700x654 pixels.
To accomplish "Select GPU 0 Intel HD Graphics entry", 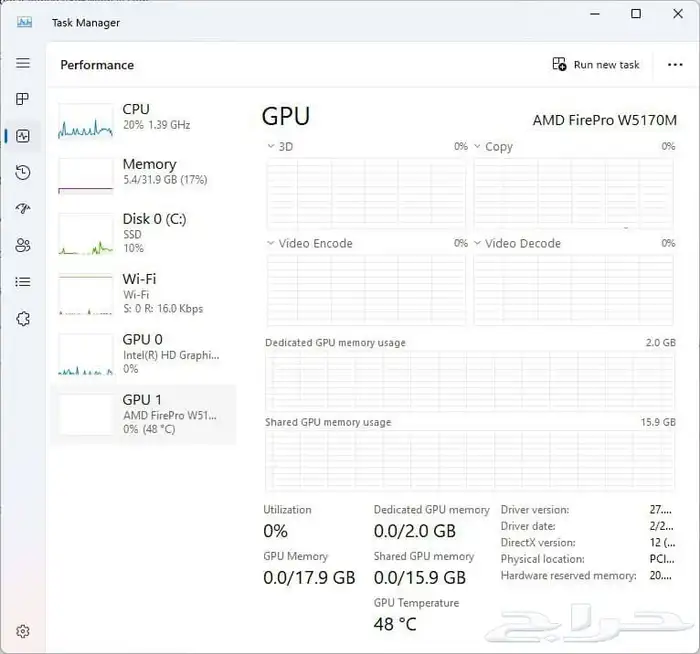I will point(143,354).
